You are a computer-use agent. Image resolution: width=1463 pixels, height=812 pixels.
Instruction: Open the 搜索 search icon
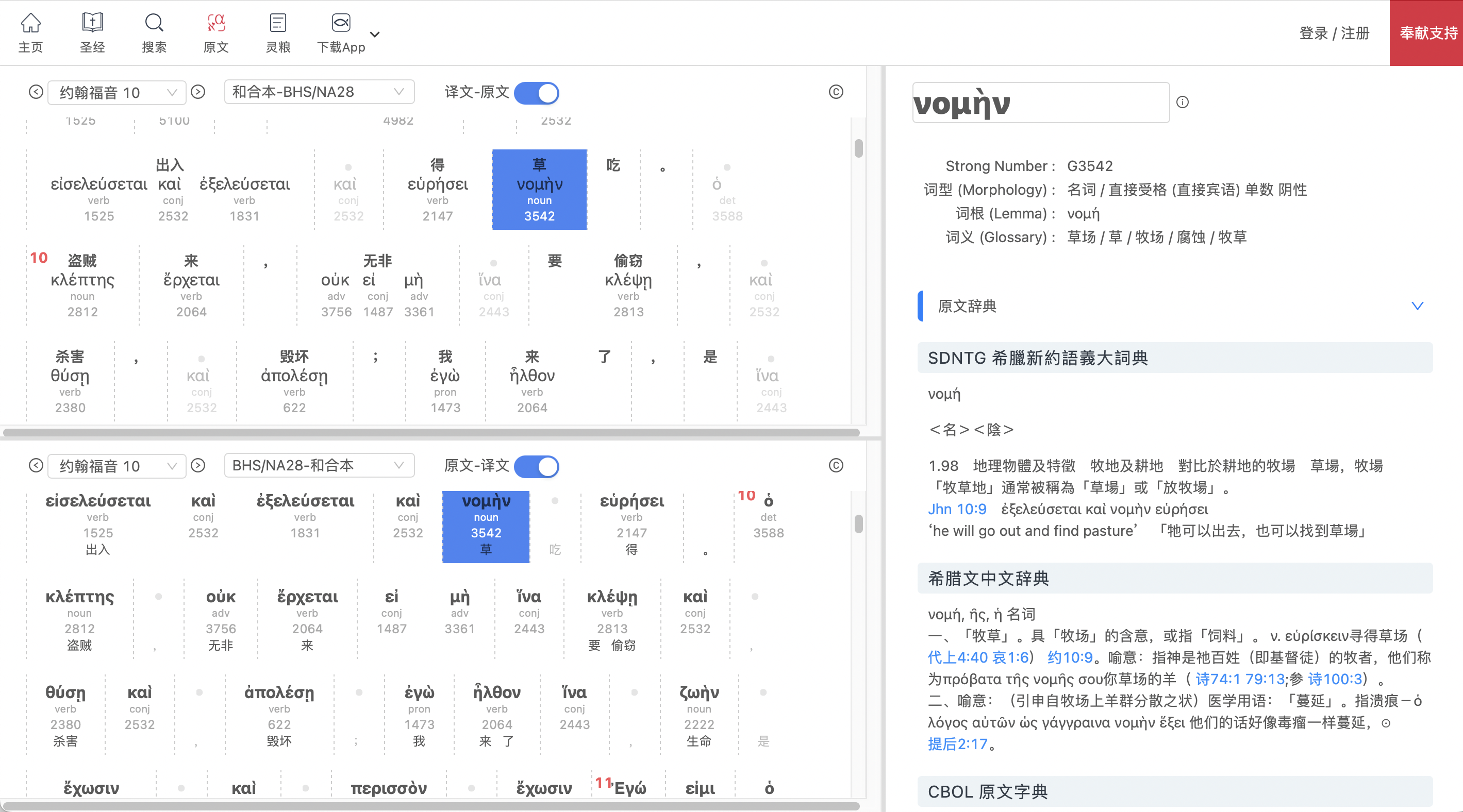pyautogui.click(x=154, y=33)
